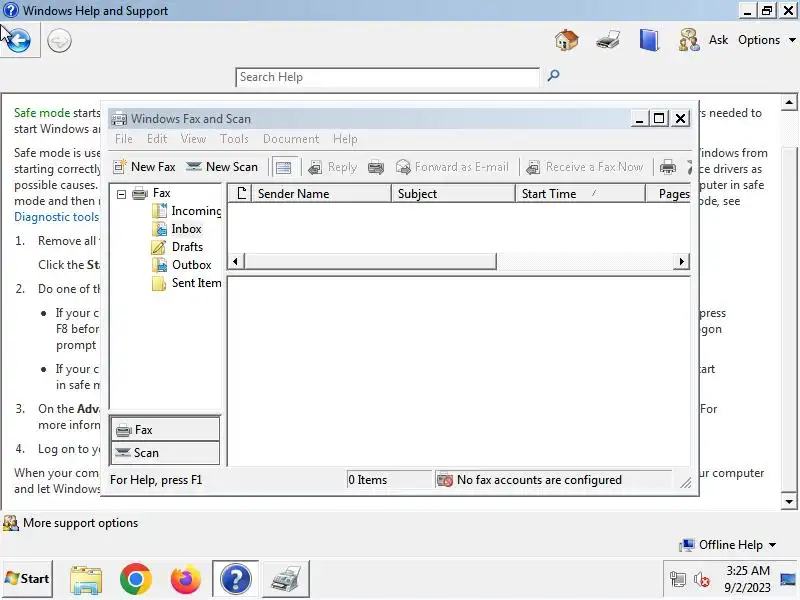Click into the Search Help field
Screen dimensions: 800x600
[x=387, y=77]
